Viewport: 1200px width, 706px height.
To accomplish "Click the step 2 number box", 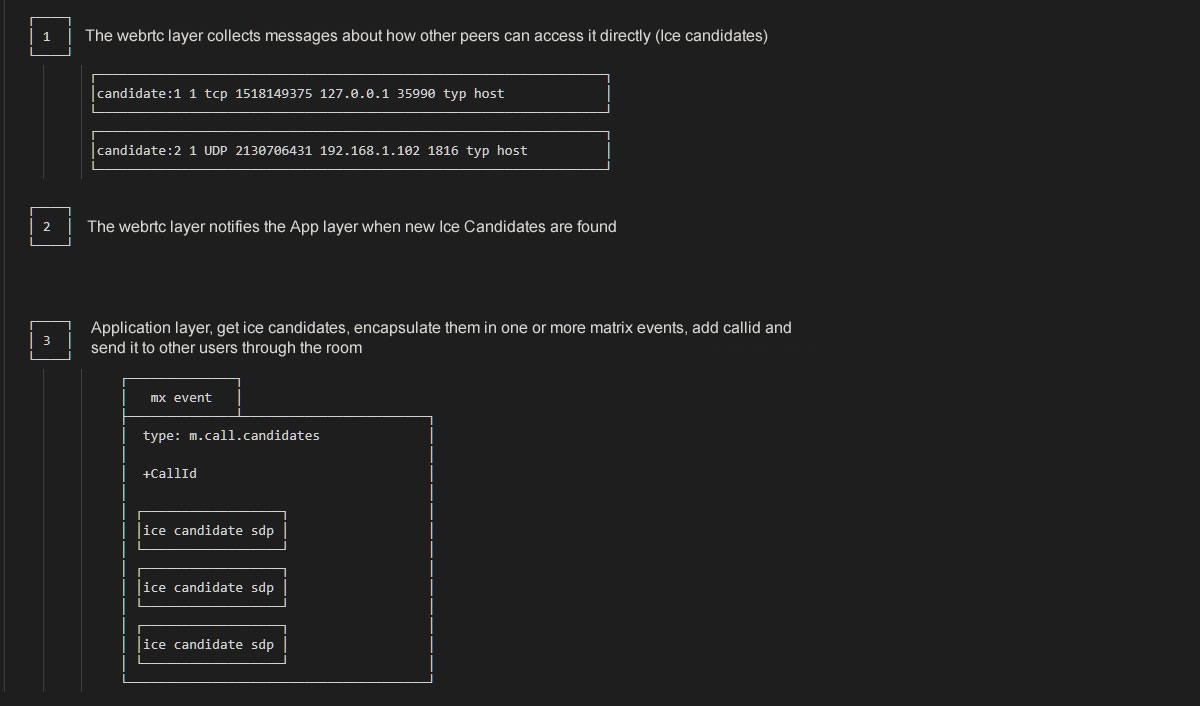I will coord(50,227).
